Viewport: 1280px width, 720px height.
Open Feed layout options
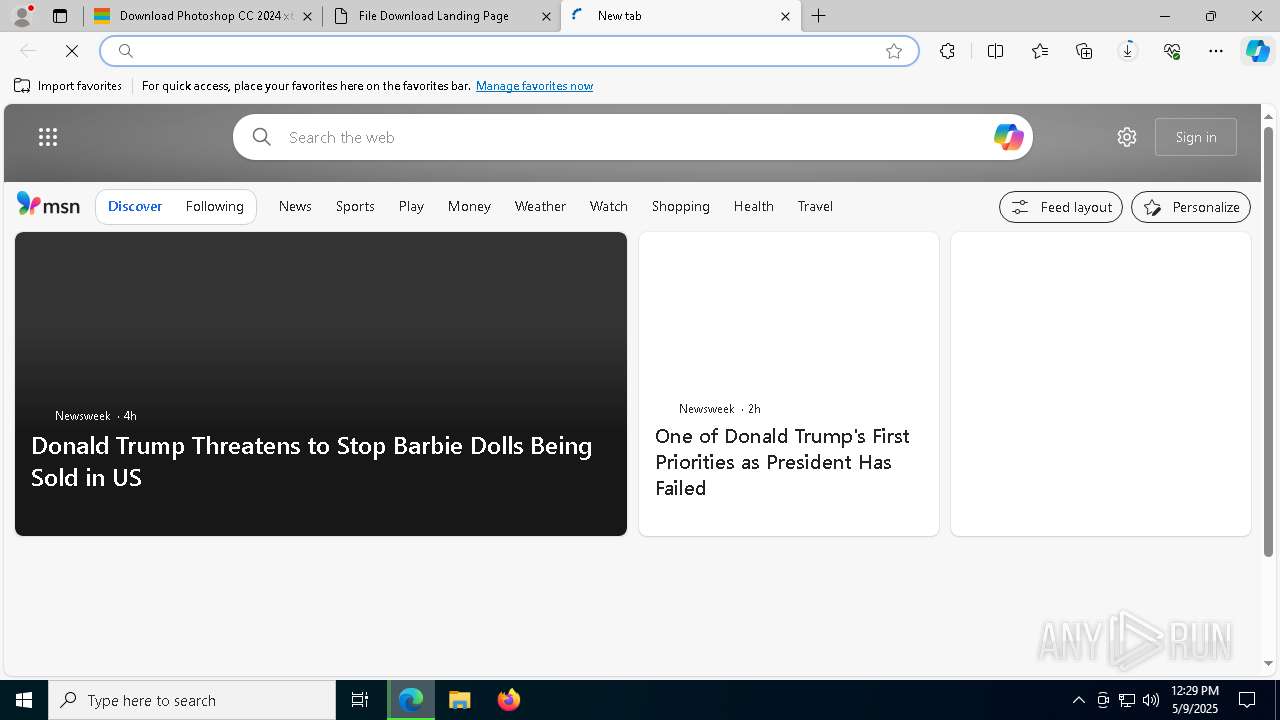tap(1061, 207)
